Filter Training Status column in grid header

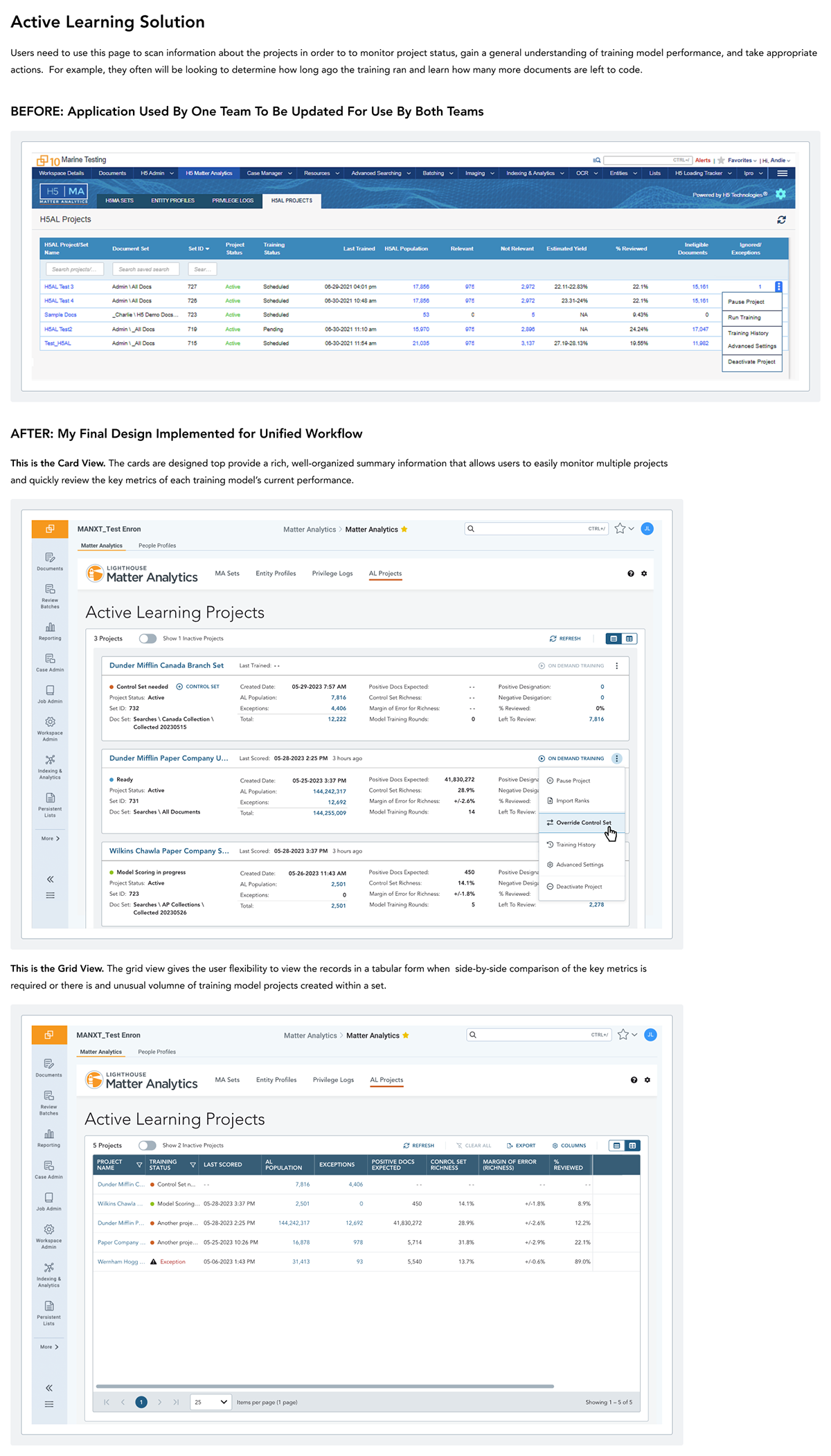coord(193,1165)
